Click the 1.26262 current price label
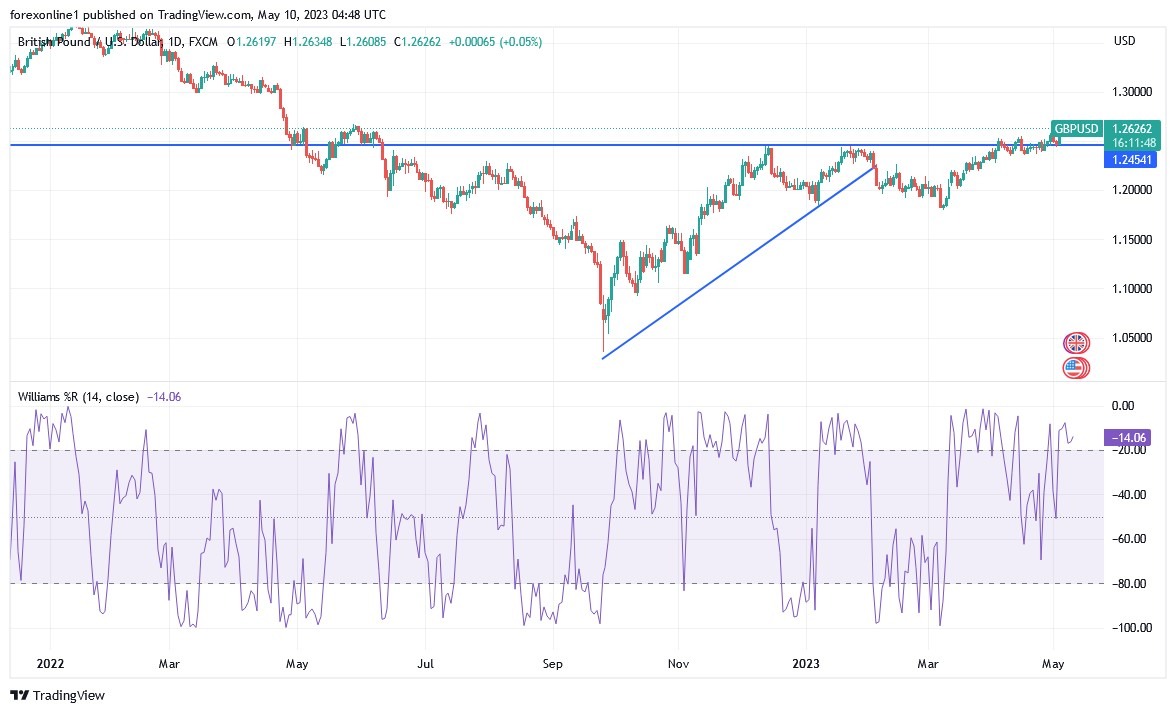The height and width of the screenshot is (713, 1176). 1132,129
